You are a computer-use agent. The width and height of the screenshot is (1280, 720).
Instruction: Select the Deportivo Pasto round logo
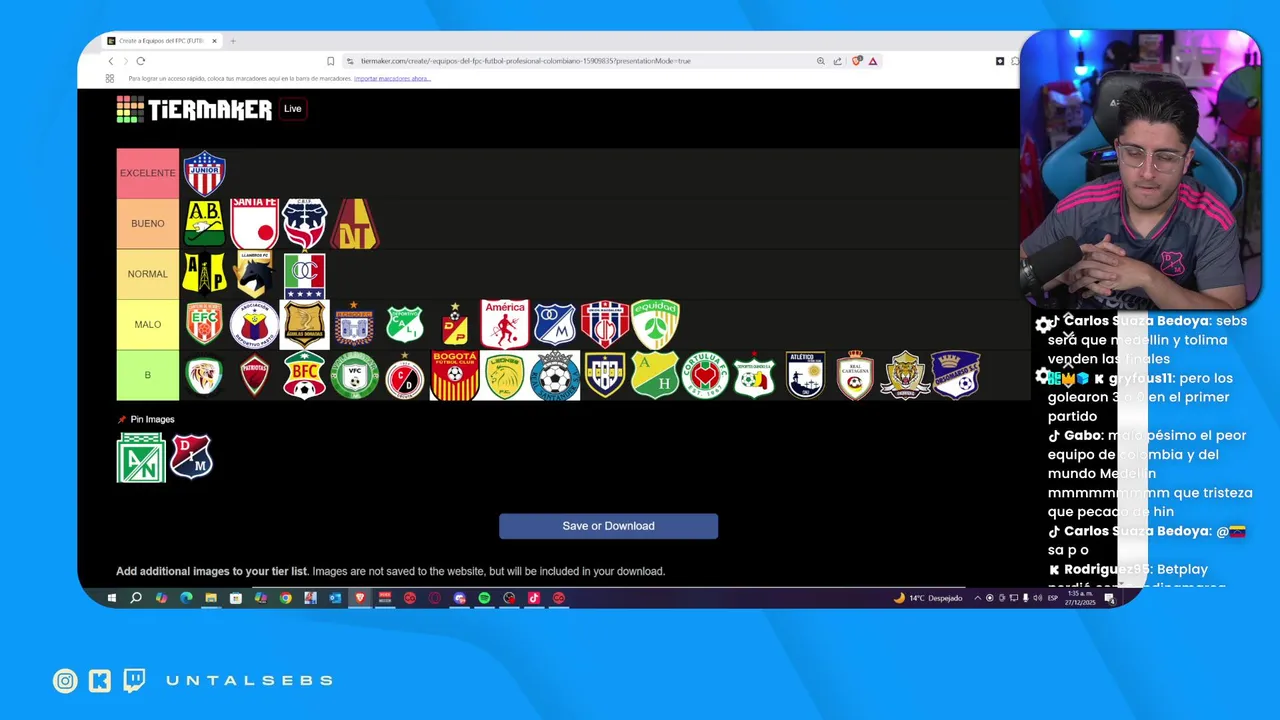click(254, 324)
